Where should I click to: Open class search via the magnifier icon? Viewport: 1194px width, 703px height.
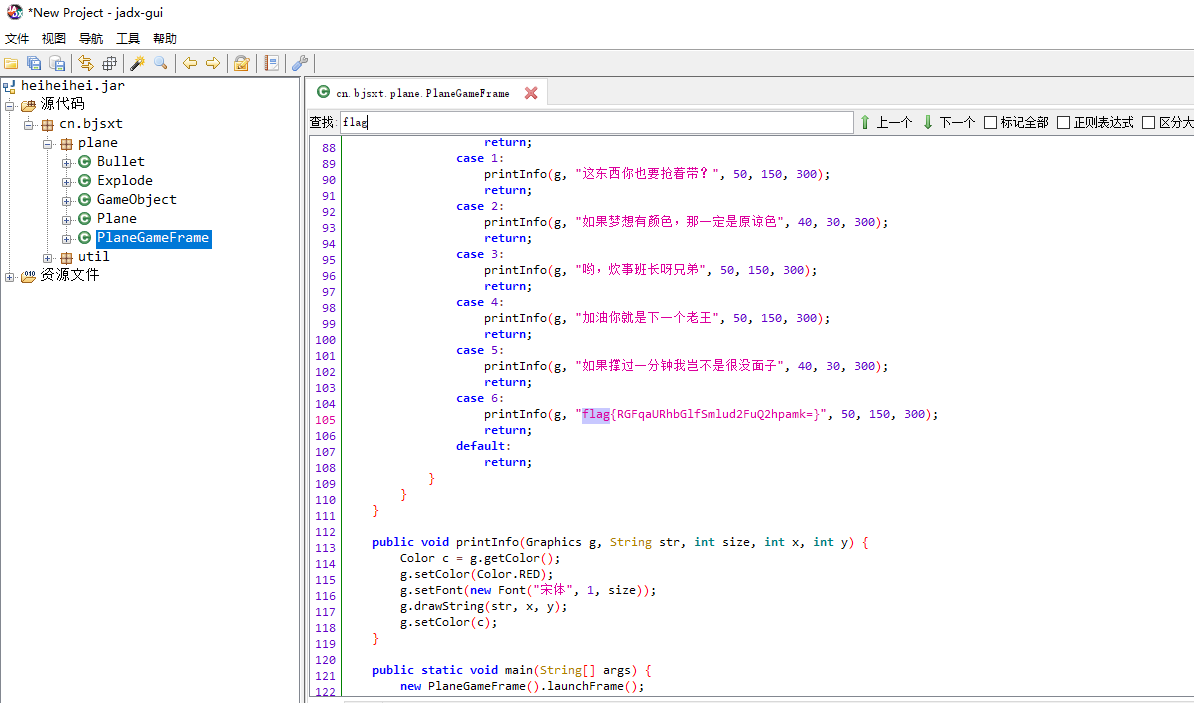161,63
